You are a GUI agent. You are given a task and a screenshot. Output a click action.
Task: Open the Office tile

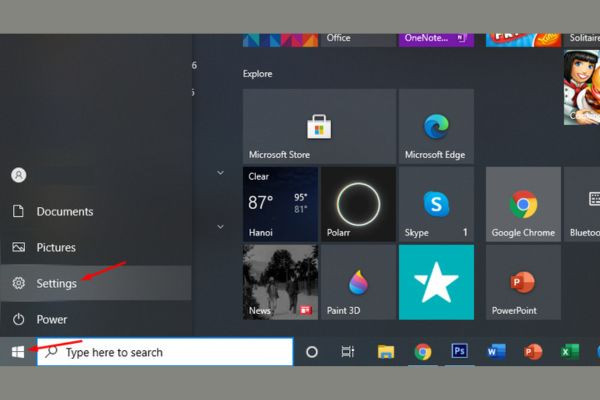[x=358, y=40]
